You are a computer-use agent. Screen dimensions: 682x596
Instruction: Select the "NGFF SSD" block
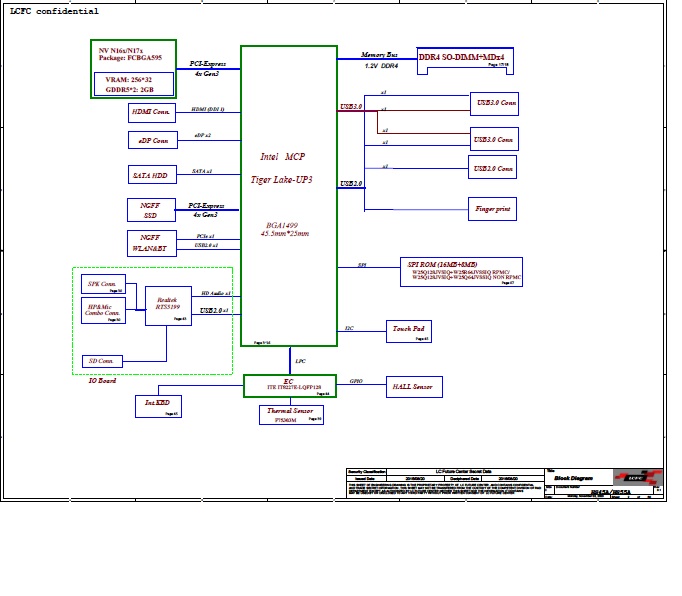[x=151, y=210]
